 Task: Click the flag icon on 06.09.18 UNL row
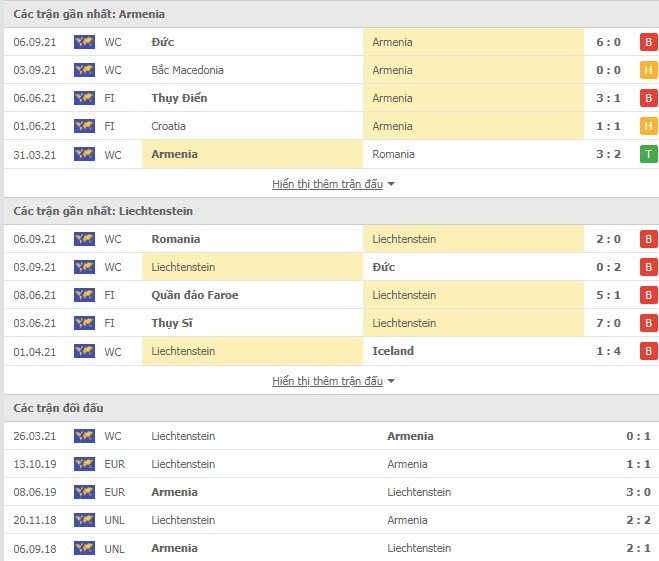click(84, 548)
